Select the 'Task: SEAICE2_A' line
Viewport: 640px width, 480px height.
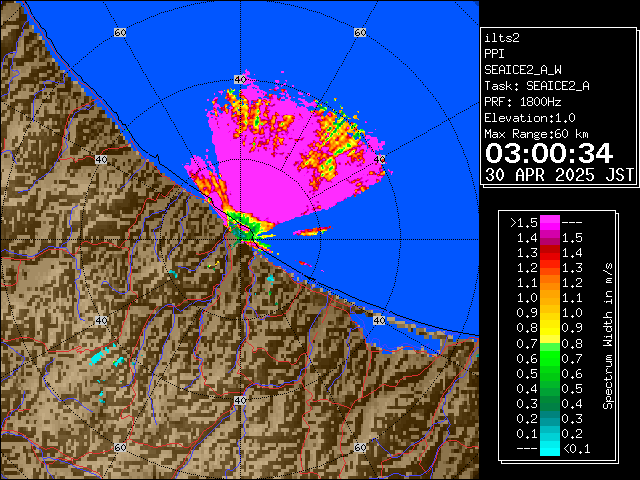[537, 86]
